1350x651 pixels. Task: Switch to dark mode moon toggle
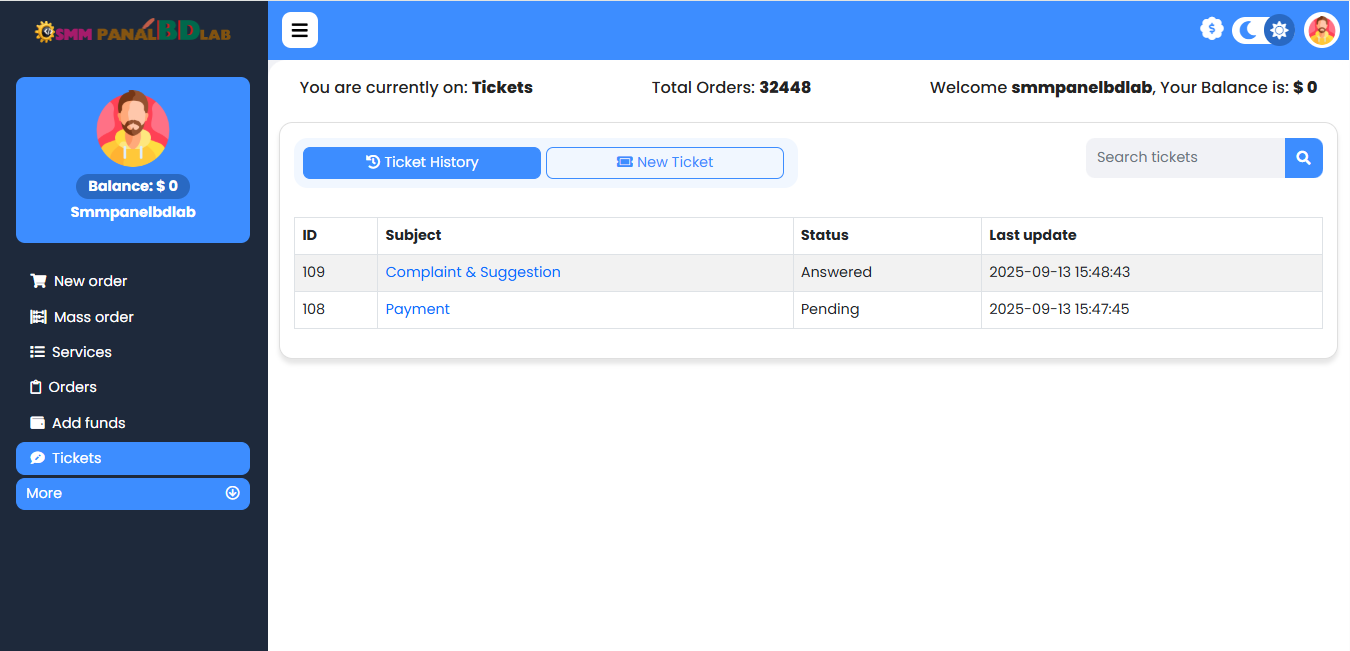point(1248,30)
